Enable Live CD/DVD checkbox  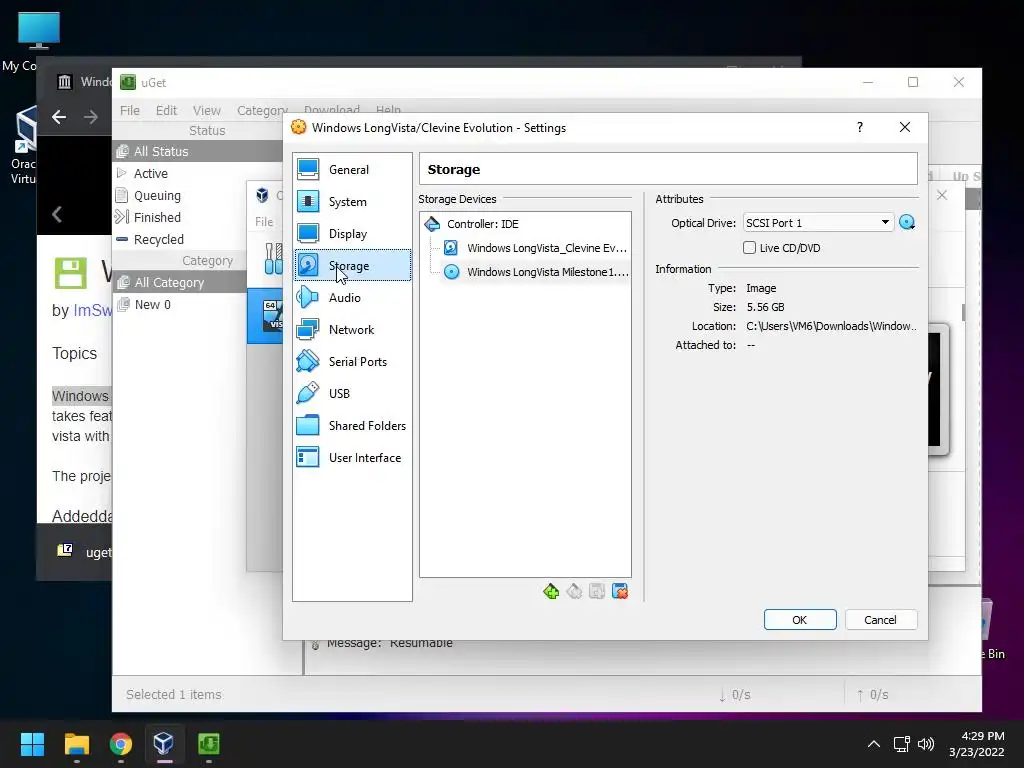pos(750,248)
